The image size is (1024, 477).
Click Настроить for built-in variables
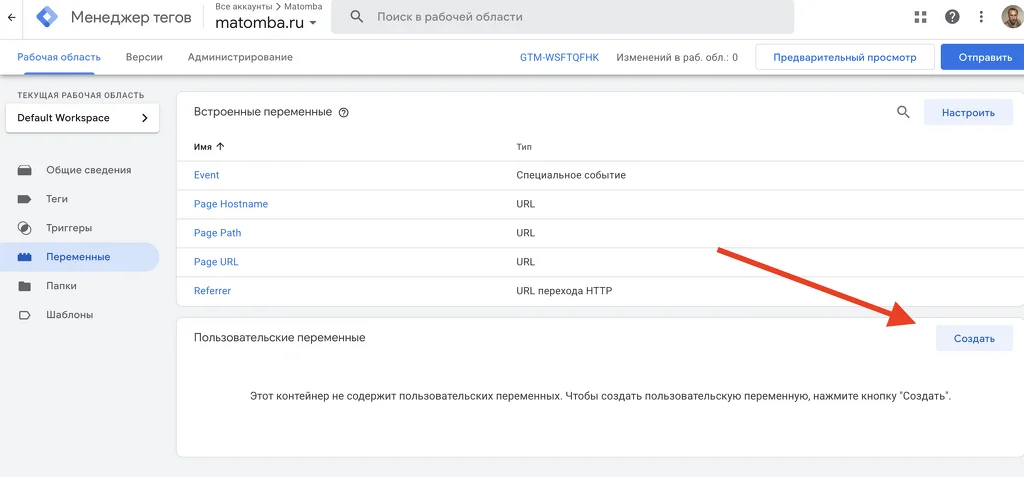(x=968, y=112)
